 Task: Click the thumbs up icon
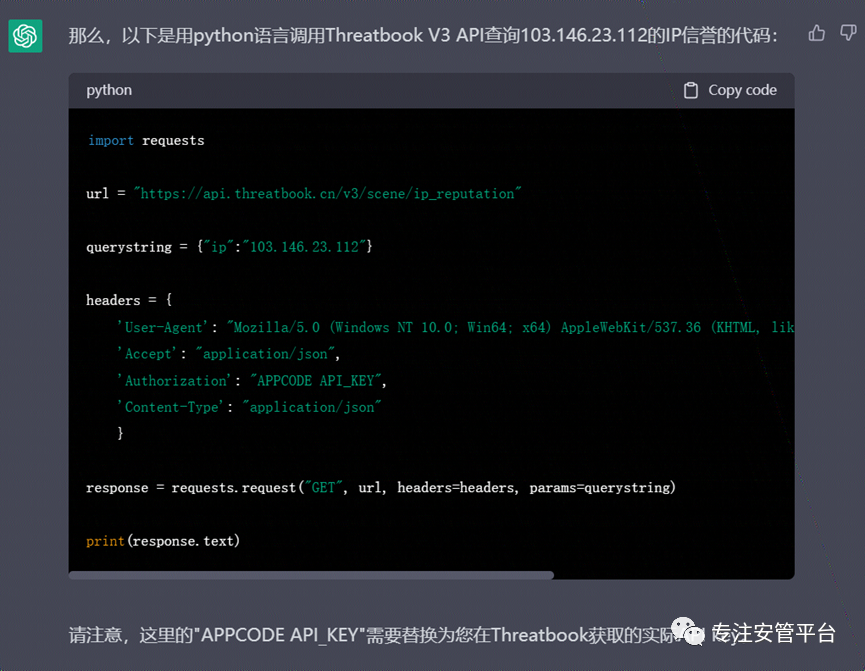click(x=816, y=34)
